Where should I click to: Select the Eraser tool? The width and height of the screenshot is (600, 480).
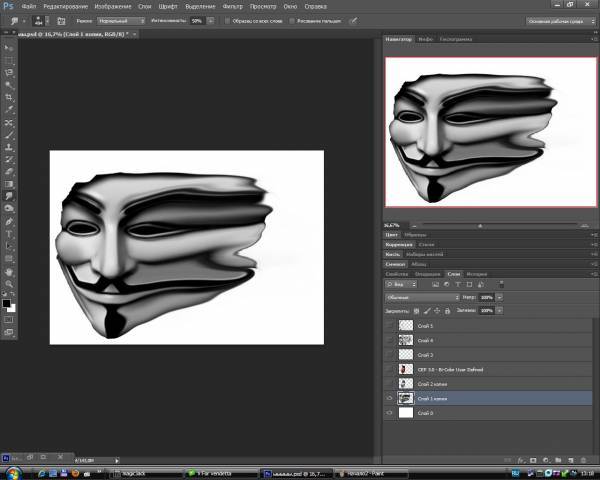(9, 171)
